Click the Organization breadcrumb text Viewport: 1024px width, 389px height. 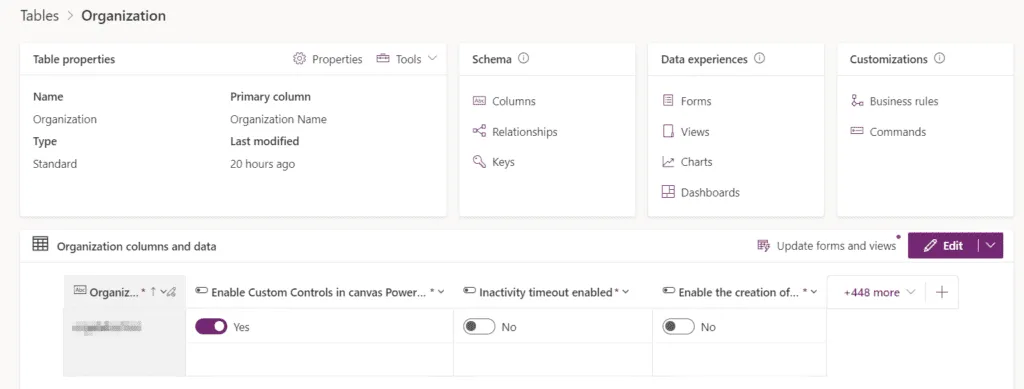(x=123, y=16)
